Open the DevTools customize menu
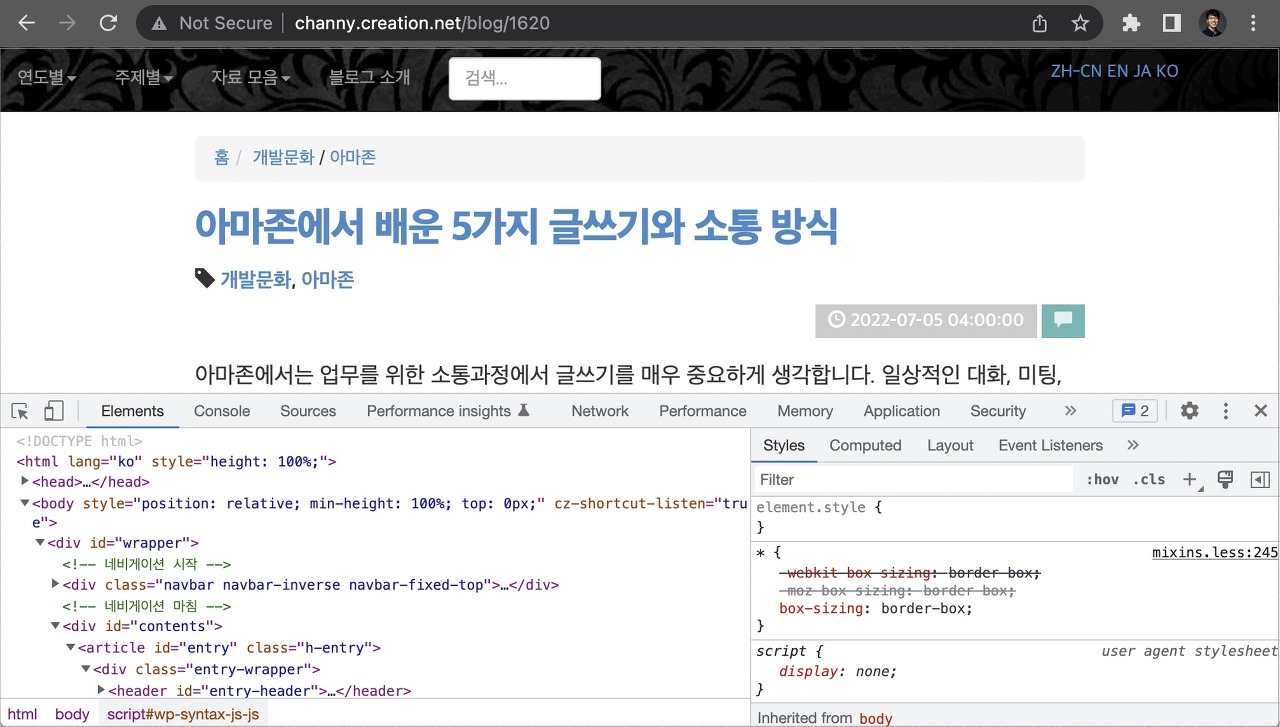 coord(1226,411)
